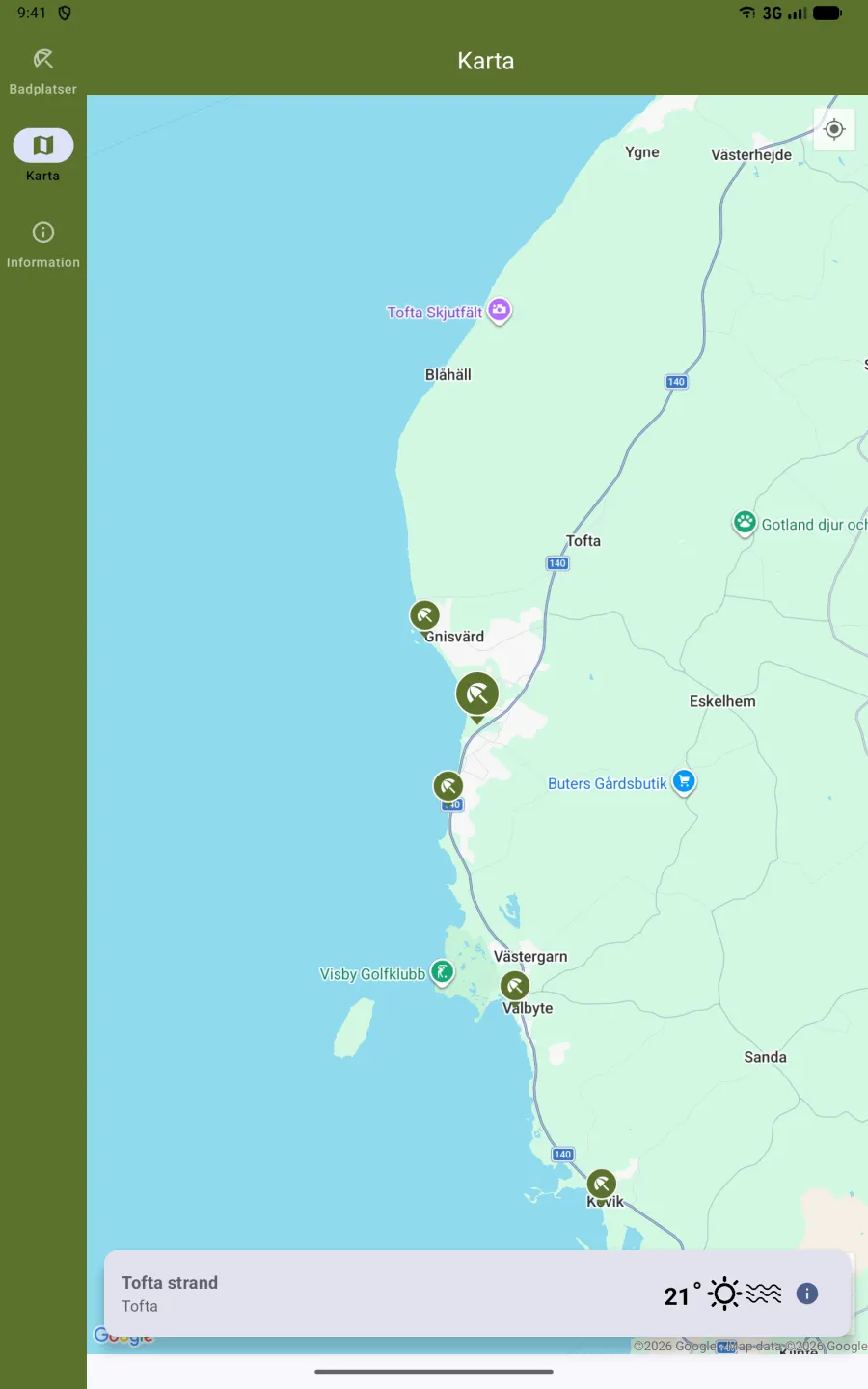Viewport: 868px width, 1389px height.
Task: Select the beach marker near Västergarn
Action: (515, 986)
